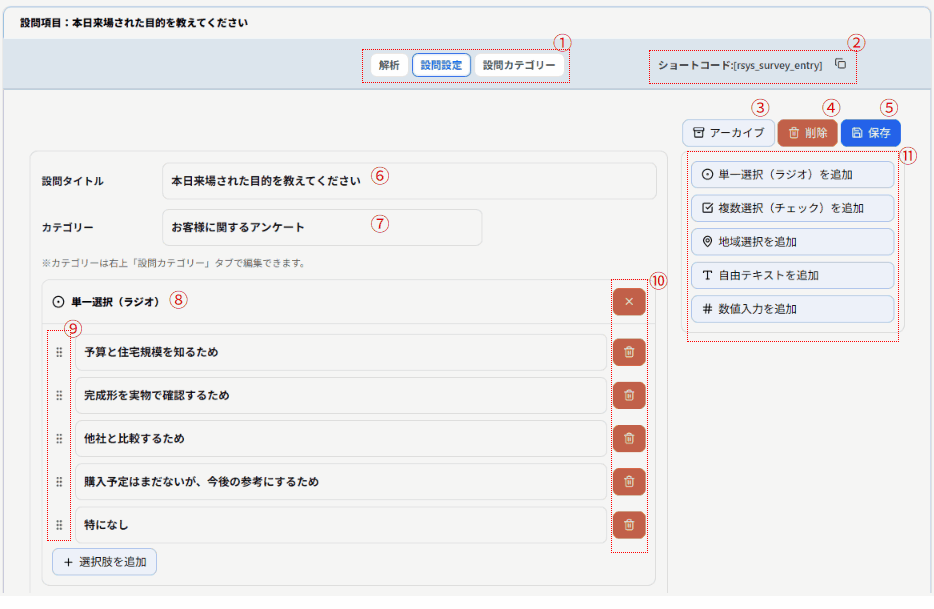Click drag handle next to 特になし

(x=59, y=524)
